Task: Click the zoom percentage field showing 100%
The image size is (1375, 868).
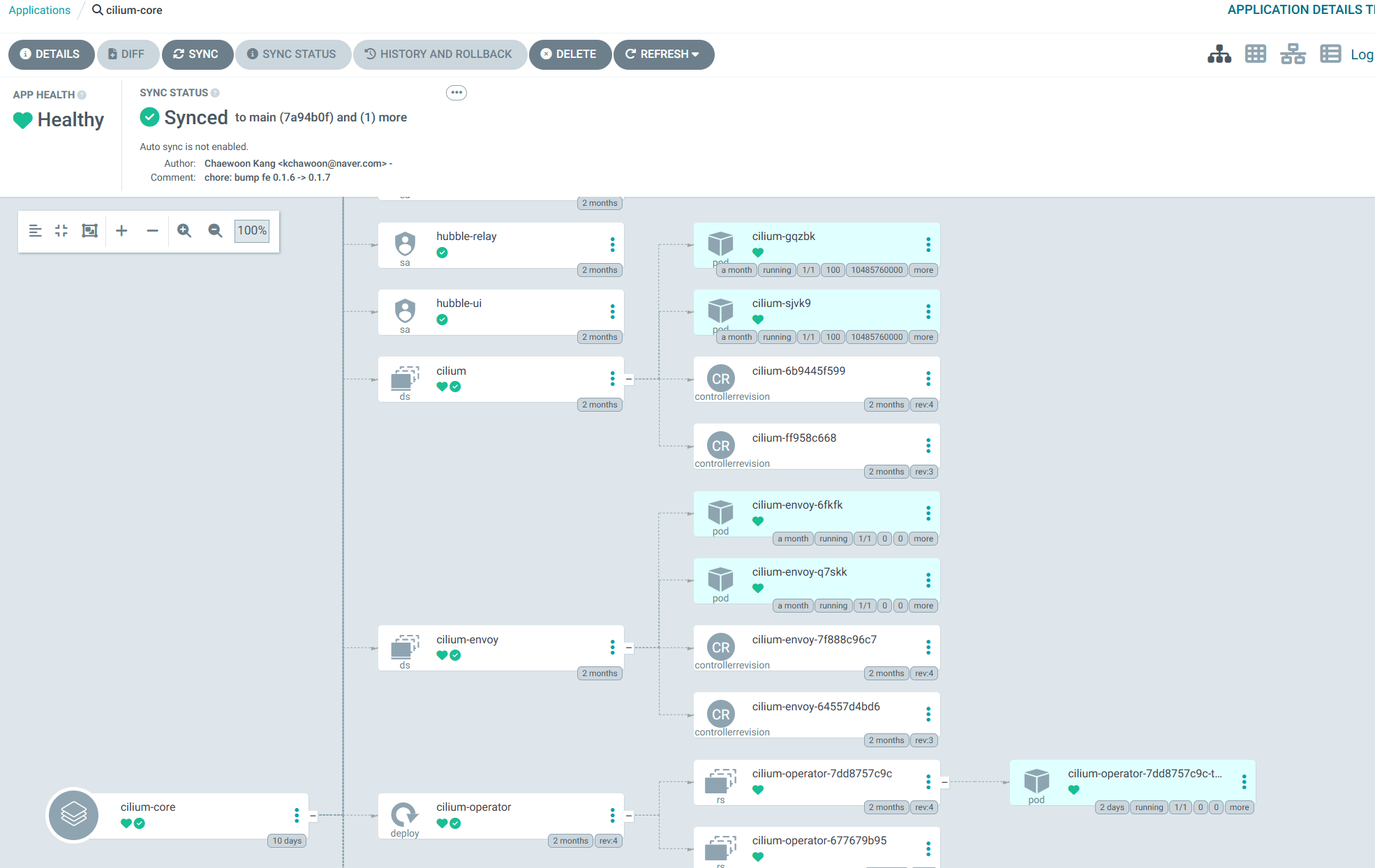Action: pyautogui.click(x=251, y=230)
